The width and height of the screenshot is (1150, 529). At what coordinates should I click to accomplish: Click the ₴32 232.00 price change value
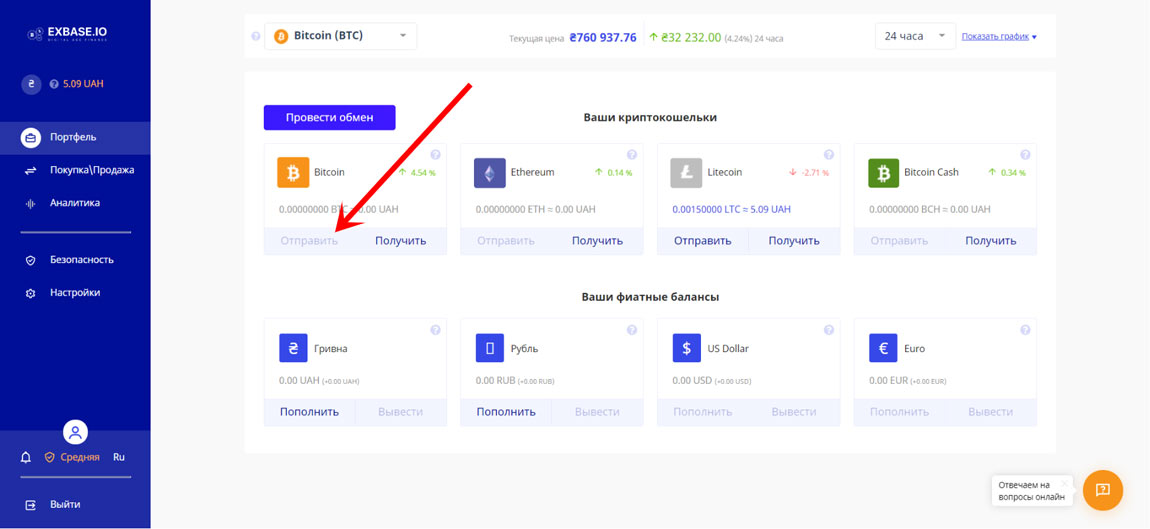[691, 37]
